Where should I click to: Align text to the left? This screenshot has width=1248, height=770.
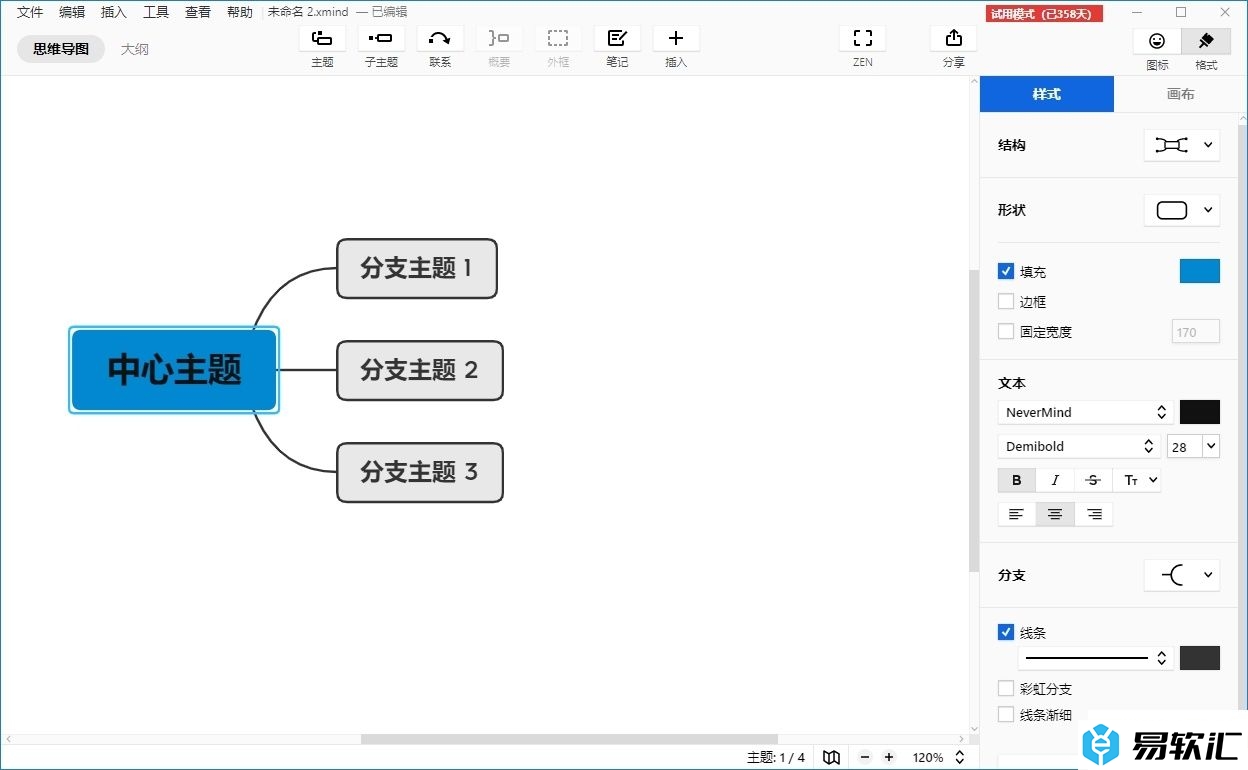pos(1017,514)
